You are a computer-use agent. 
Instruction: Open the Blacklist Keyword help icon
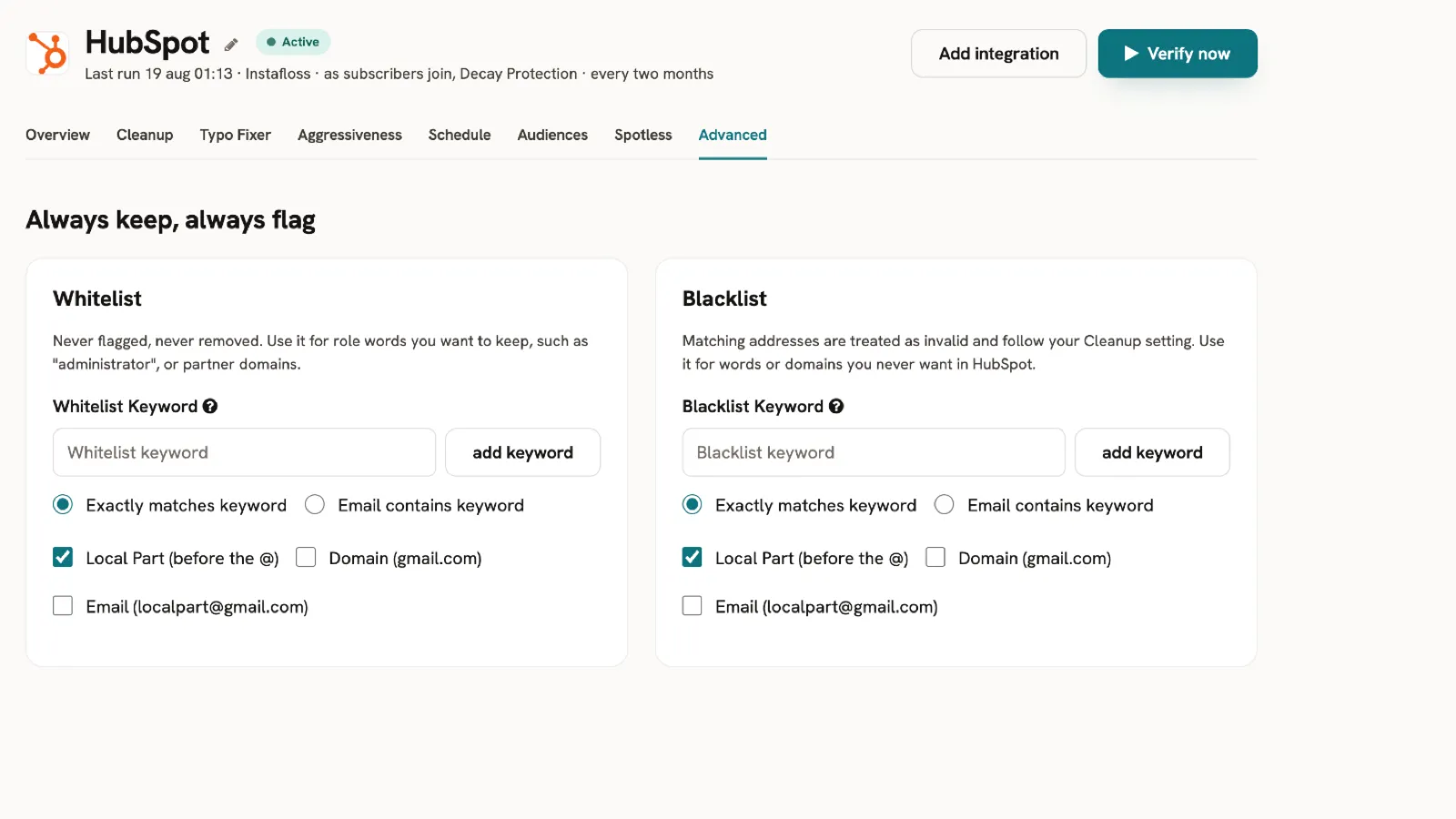click(836, 406)
